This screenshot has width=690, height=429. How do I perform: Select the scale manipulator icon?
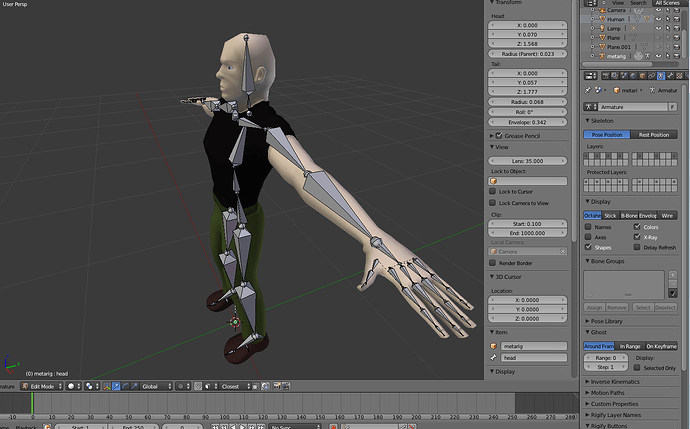[x=134, y=386]
